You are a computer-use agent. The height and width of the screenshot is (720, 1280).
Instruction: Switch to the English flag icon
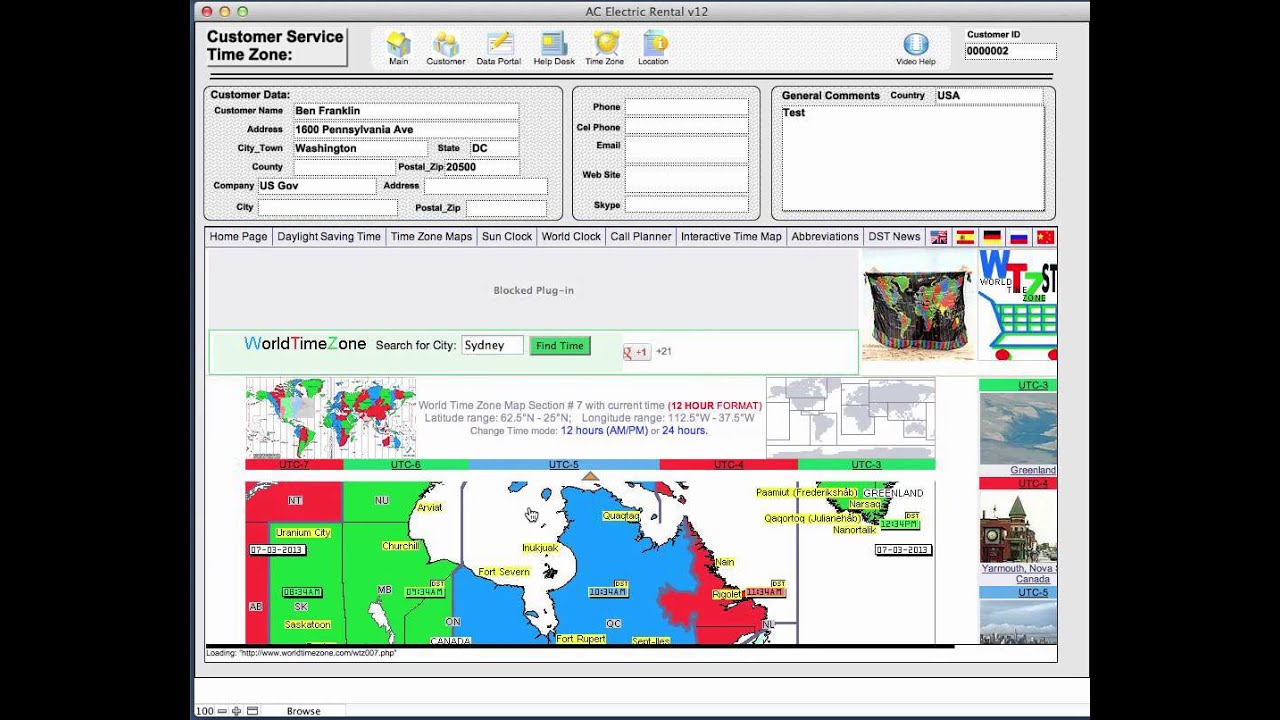click(939, 237)
